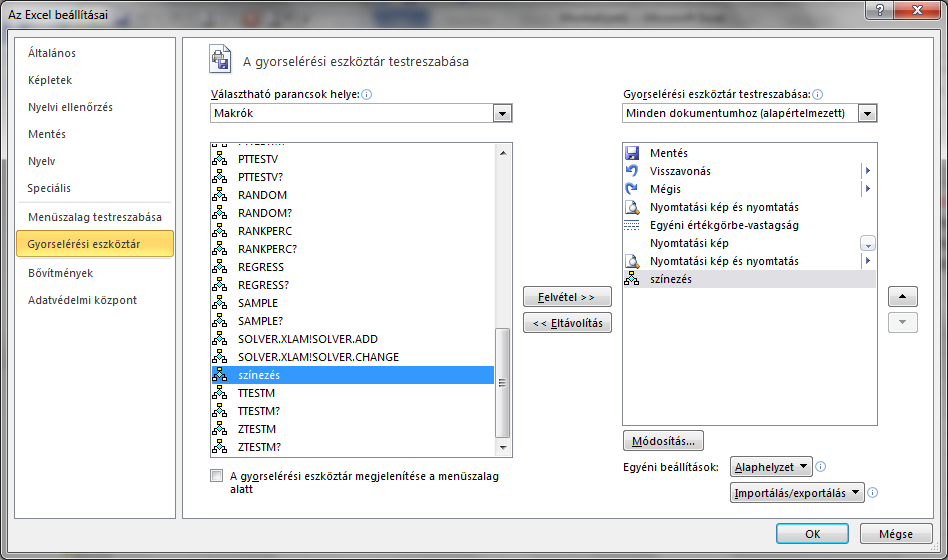Click the macro icon beside SOLVER.XLAM!SOLVER.CHANGE
This screenshot has width=948, height=560.
(219, 357)
